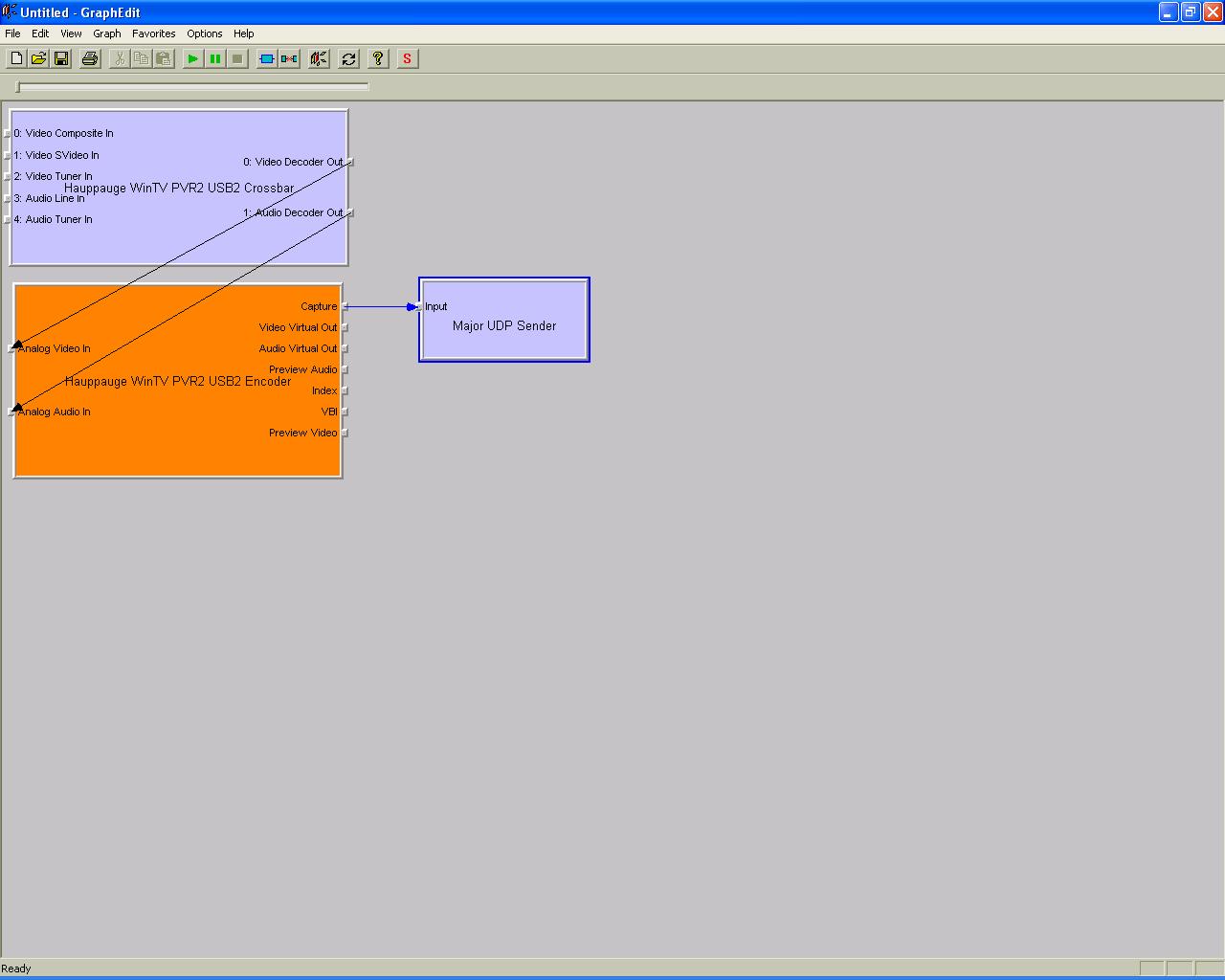
Task: Play the filter graph
Action: click(x=192, y=58)
